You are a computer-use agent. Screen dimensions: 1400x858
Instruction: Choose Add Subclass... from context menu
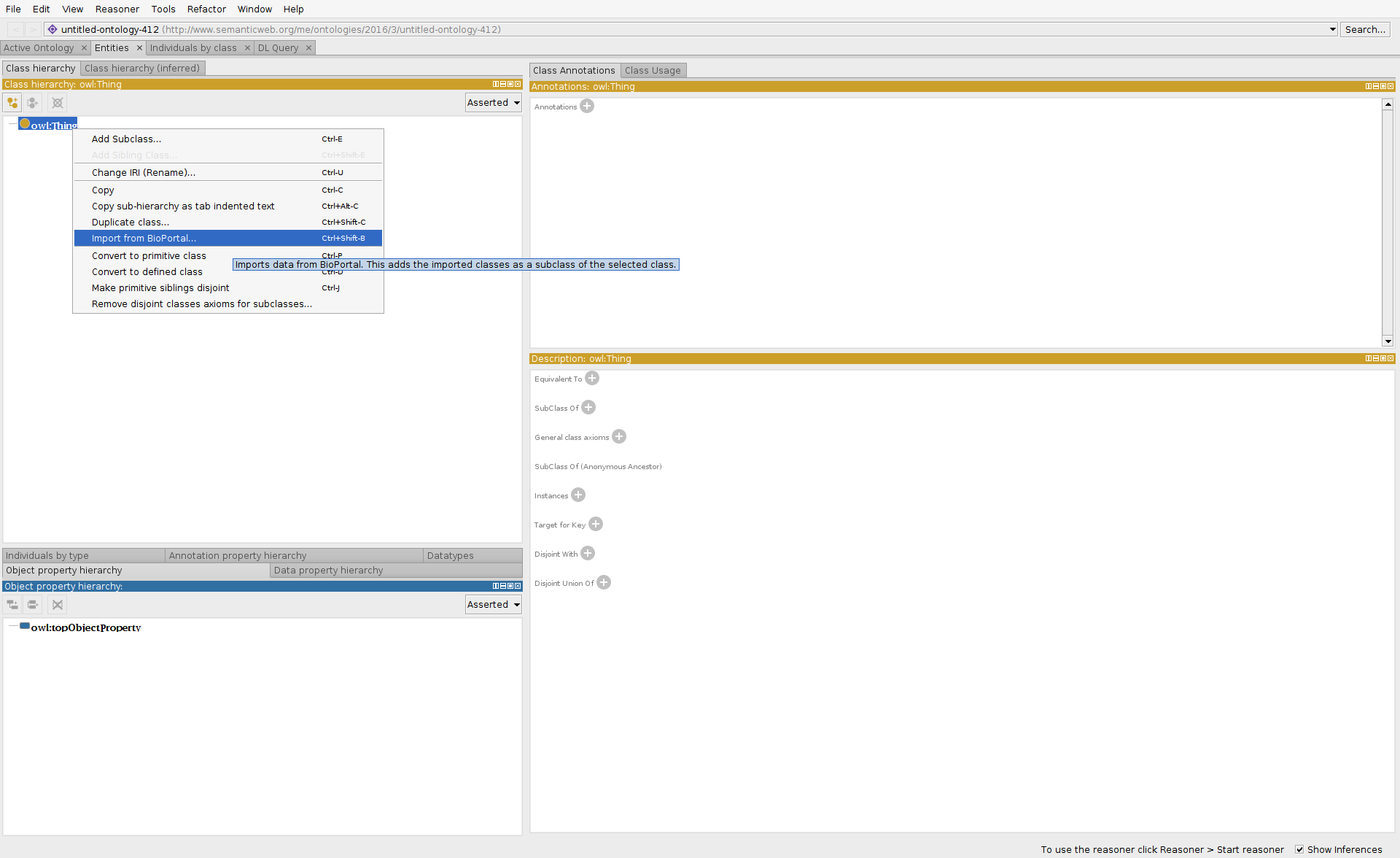tap(227, 139)
